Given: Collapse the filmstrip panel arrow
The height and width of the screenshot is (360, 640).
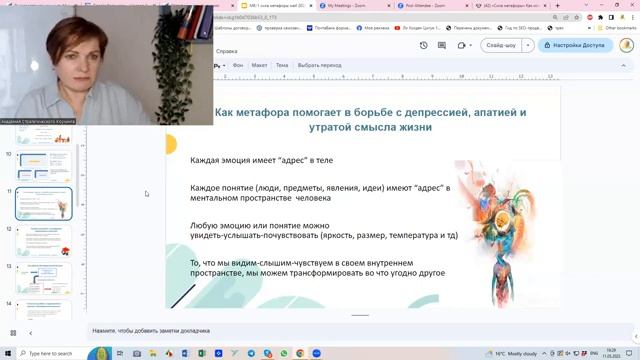Looking at the screenshot, I should (x=31, y=333).
